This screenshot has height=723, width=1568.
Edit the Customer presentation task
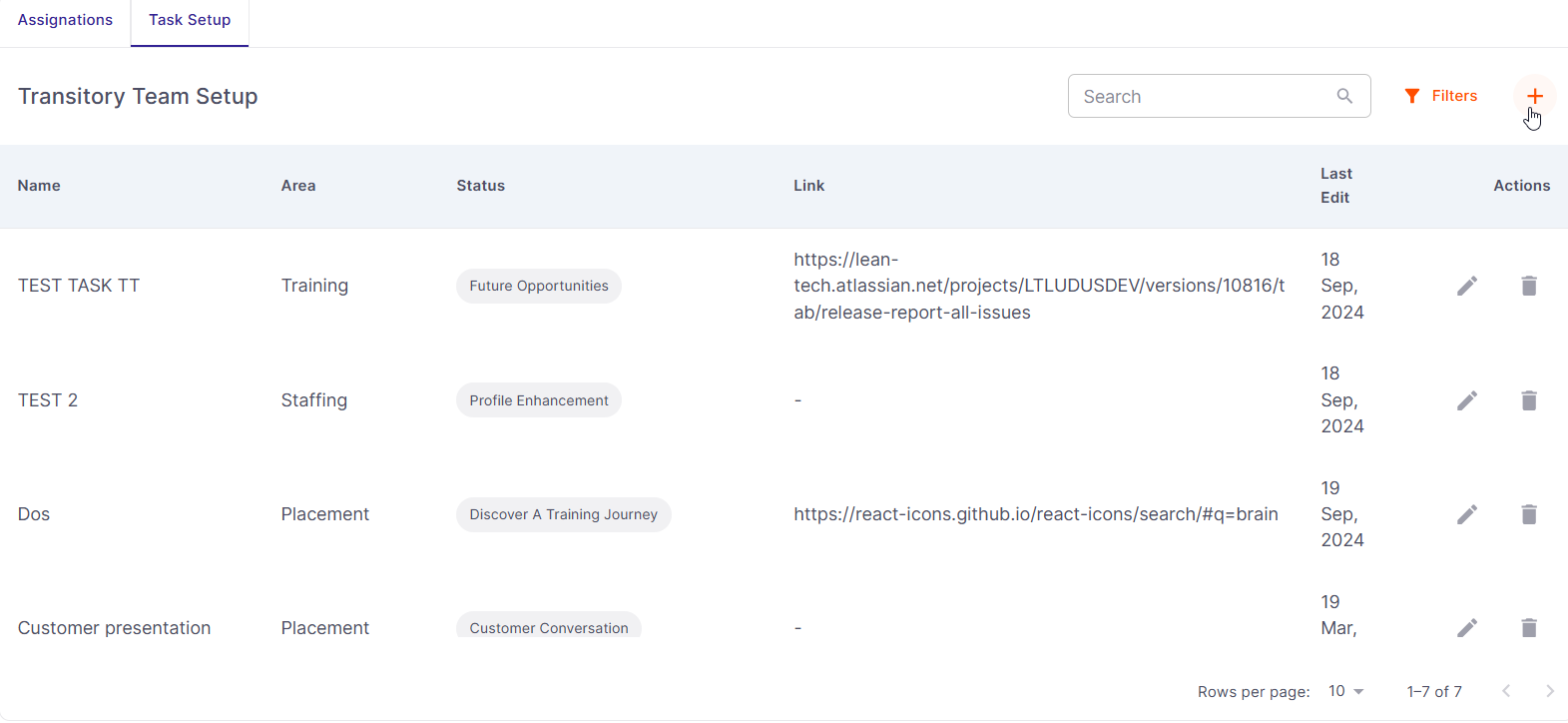point(1466,627)
